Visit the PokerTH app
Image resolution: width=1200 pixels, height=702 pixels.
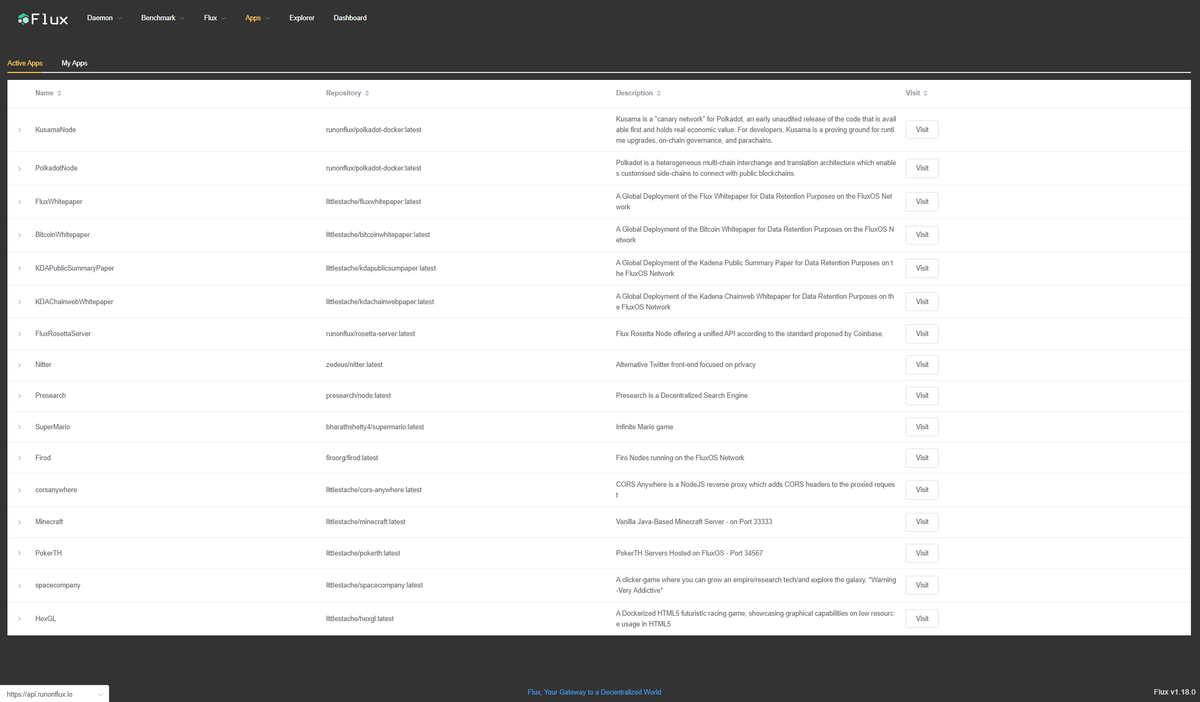pyautogui.click(x=922, y=553)
